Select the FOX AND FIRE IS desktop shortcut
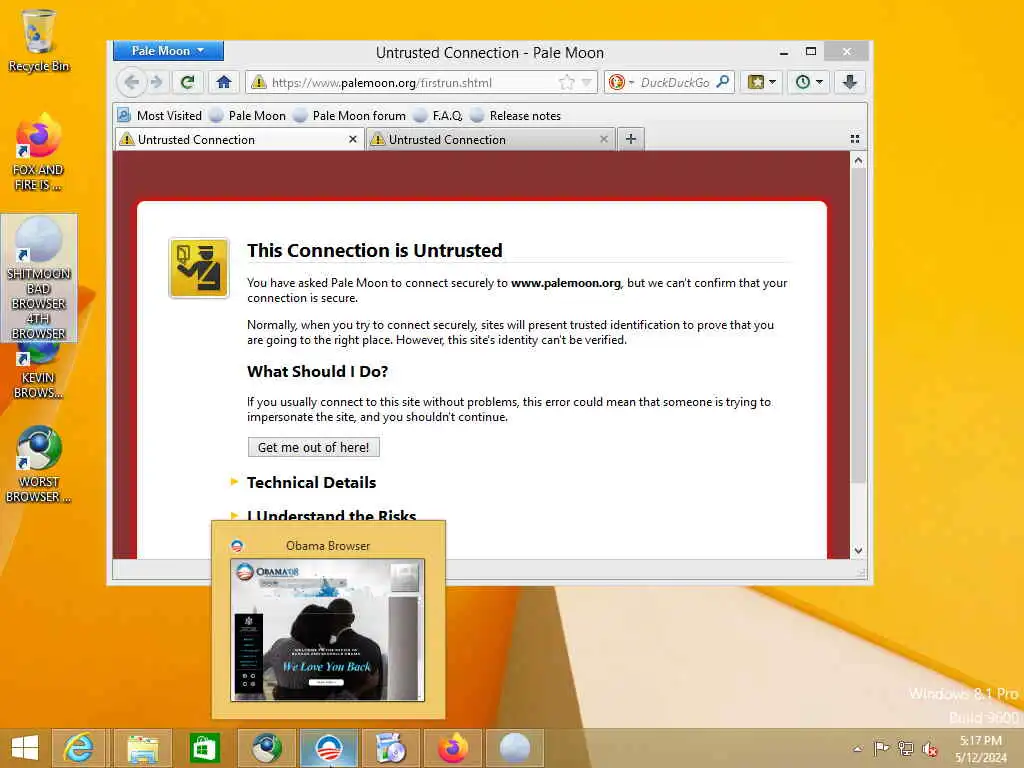This screenshot has height=768, width=1024. (39, 152)
